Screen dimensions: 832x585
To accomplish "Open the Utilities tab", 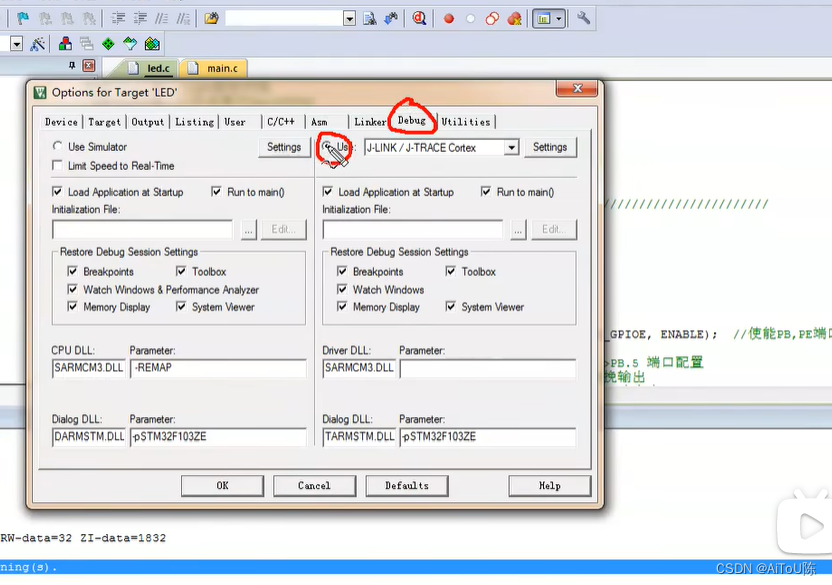I will pyautogui.click(x=466, y=122).
